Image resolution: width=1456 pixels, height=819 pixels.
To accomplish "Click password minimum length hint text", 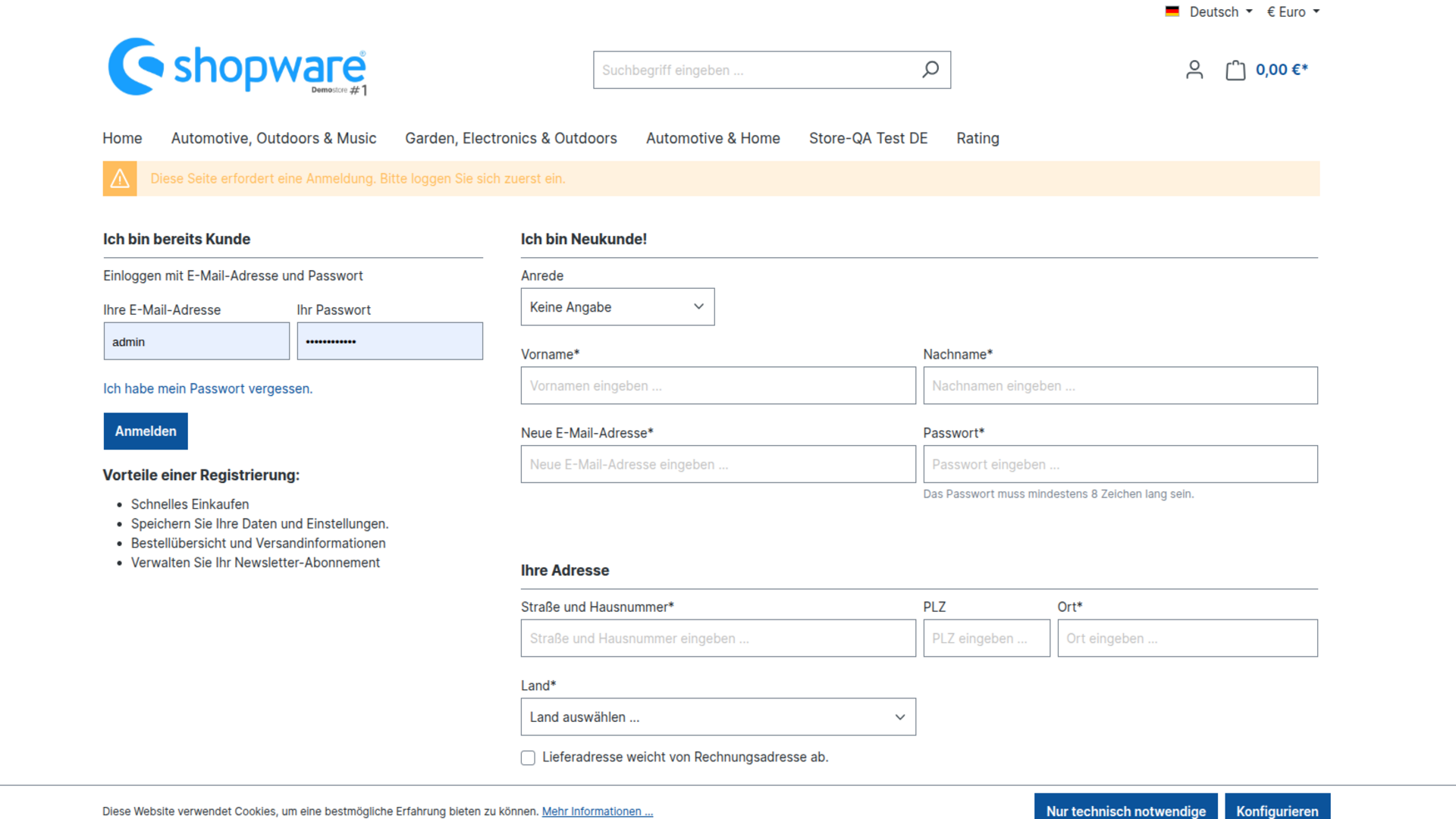I will coord(1059,494).
